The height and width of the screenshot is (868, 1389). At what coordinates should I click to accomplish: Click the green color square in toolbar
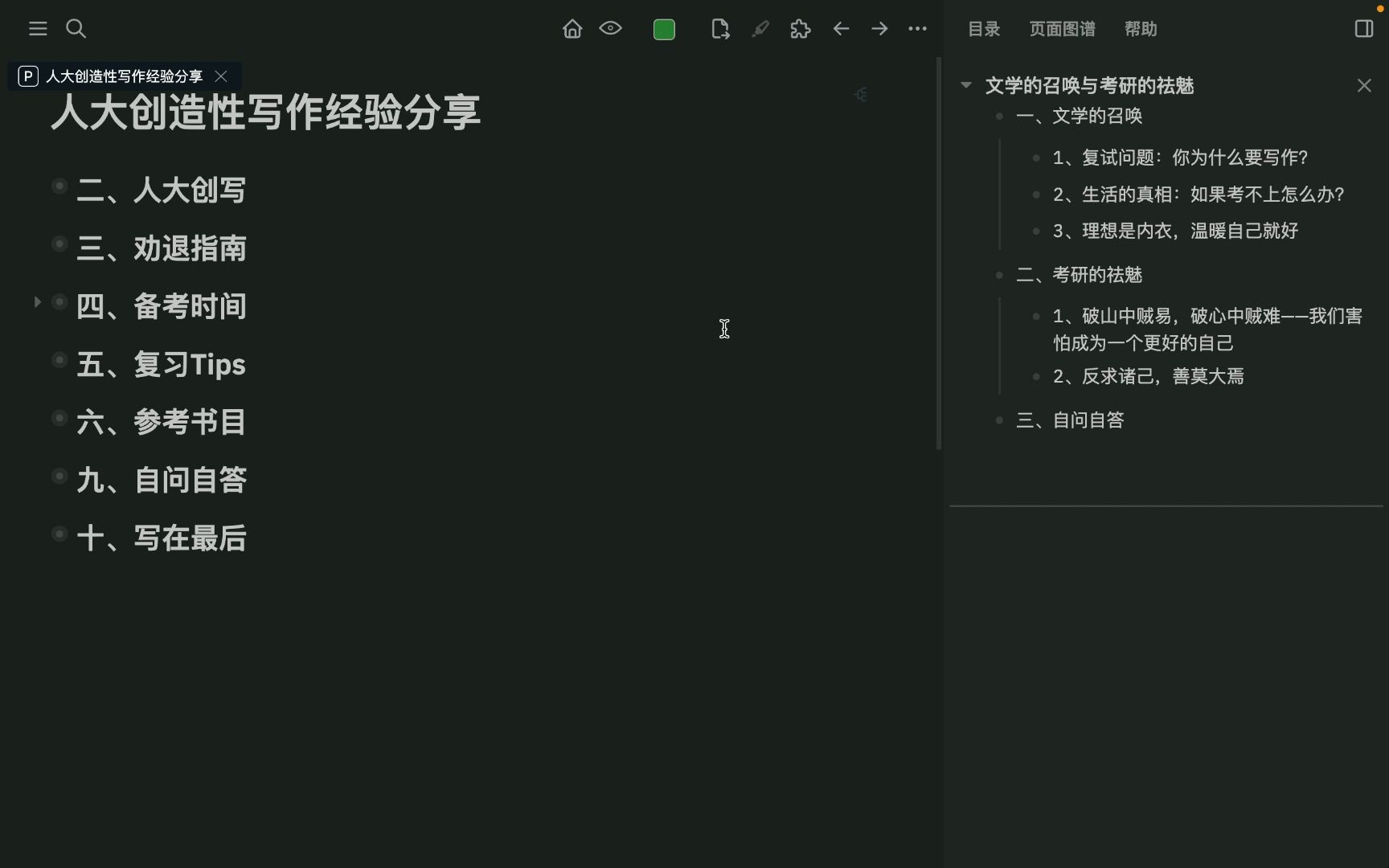(x=664, y=30)
